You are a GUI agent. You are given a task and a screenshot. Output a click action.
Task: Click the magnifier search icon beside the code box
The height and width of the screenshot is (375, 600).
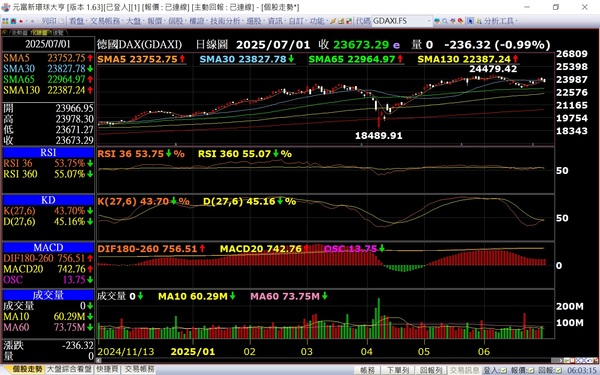445,21
